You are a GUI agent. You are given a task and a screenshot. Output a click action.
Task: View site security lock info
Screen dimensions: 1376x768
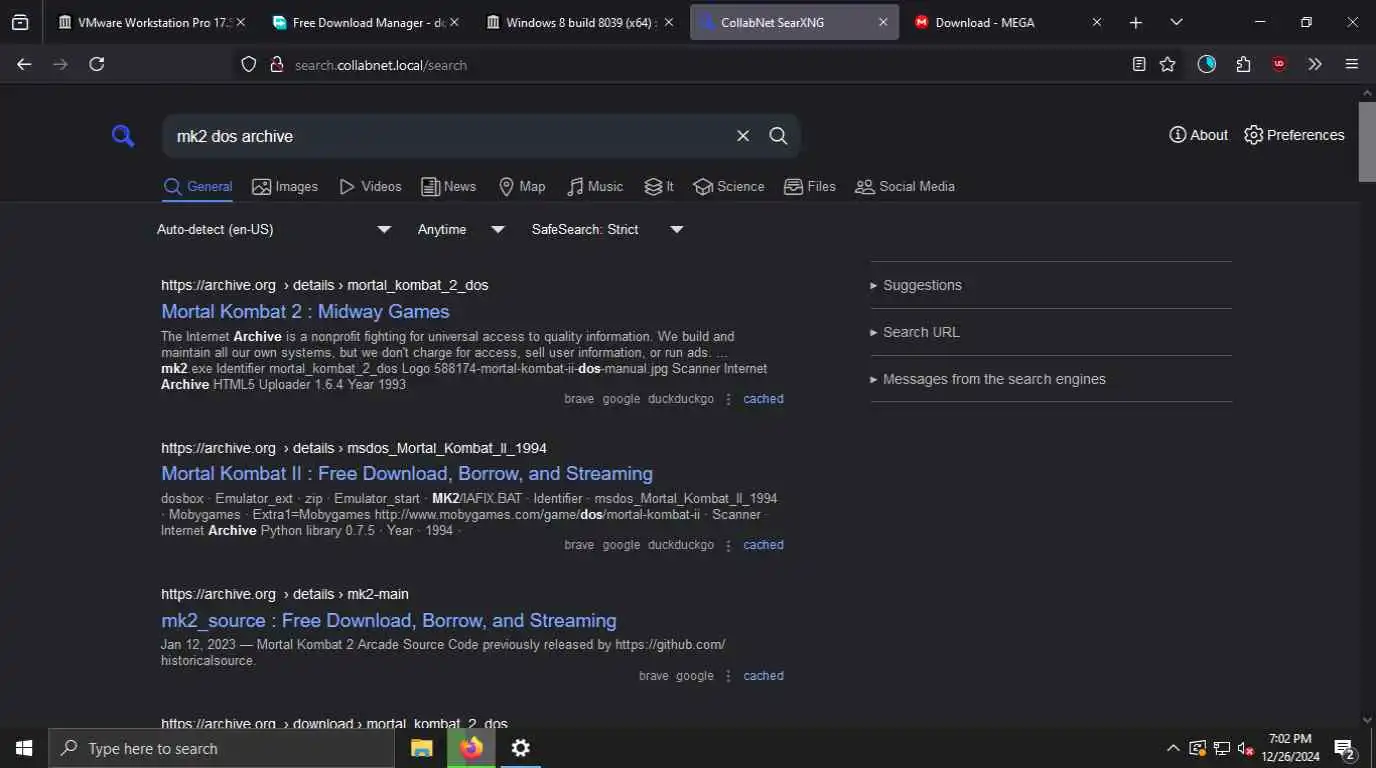pos(277,65)
